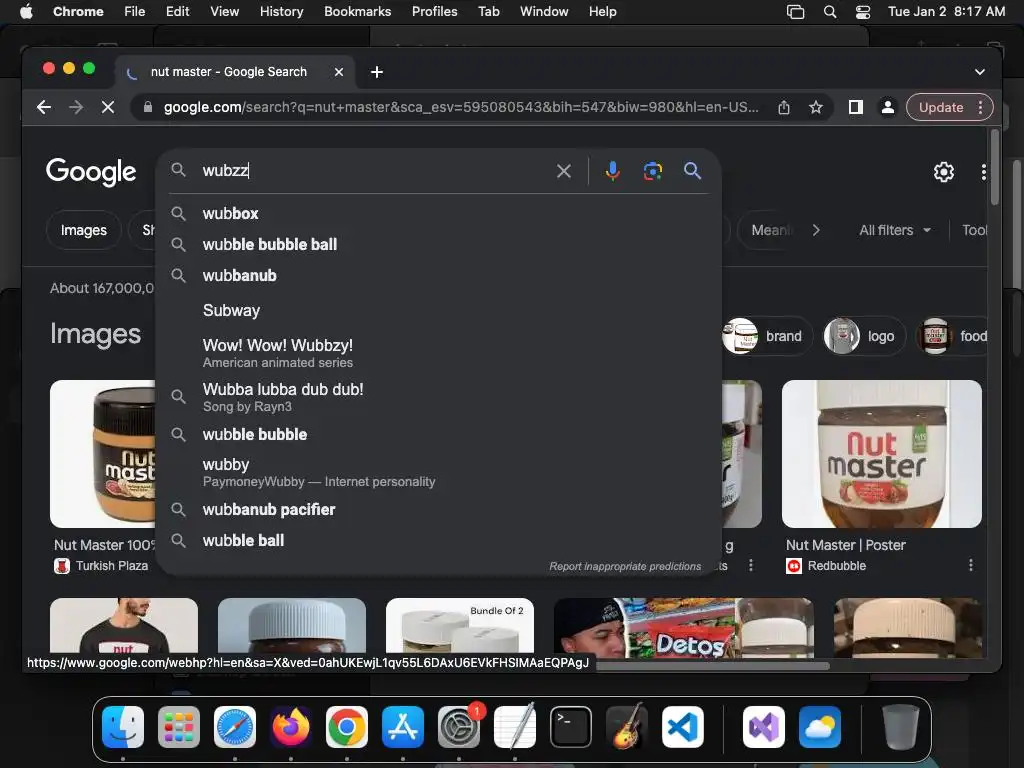Open more options for Redbubble image result

coord(970,565)
